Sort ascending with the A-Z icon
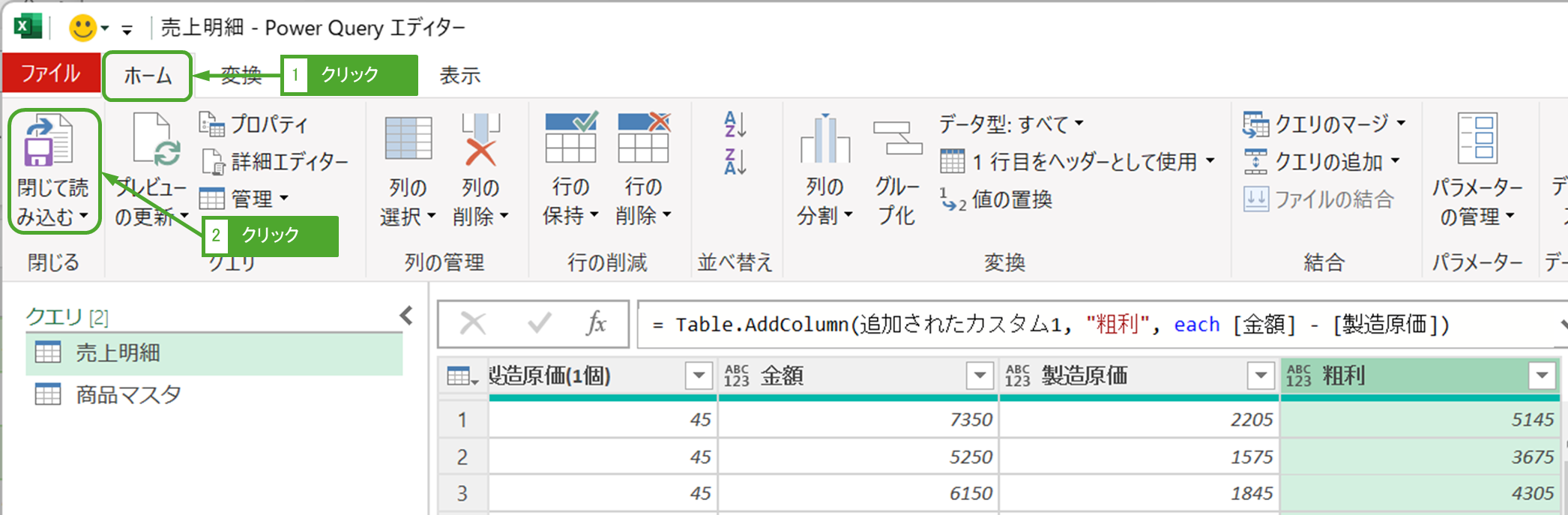This screenshot has height=515, width=1568. (735, 124)
